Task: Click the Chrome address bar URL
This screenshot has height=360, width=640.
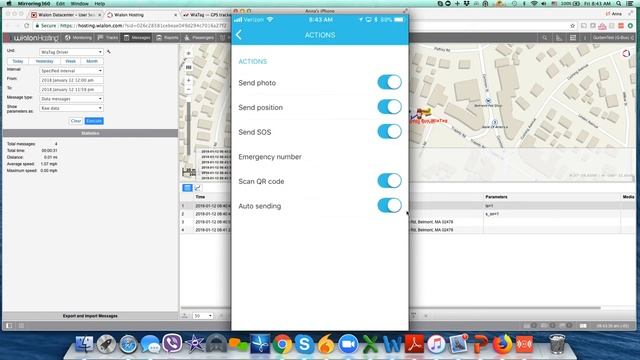Action: (143, 26)
